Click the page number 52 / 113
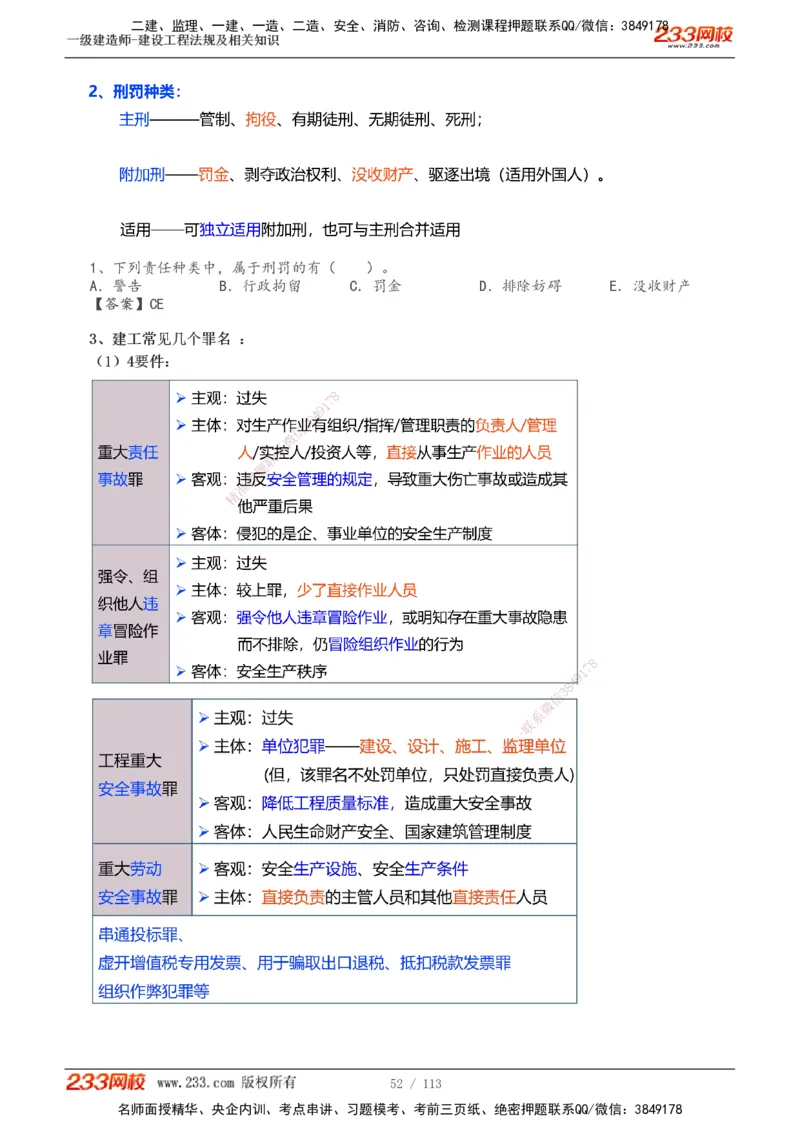 415,1083
